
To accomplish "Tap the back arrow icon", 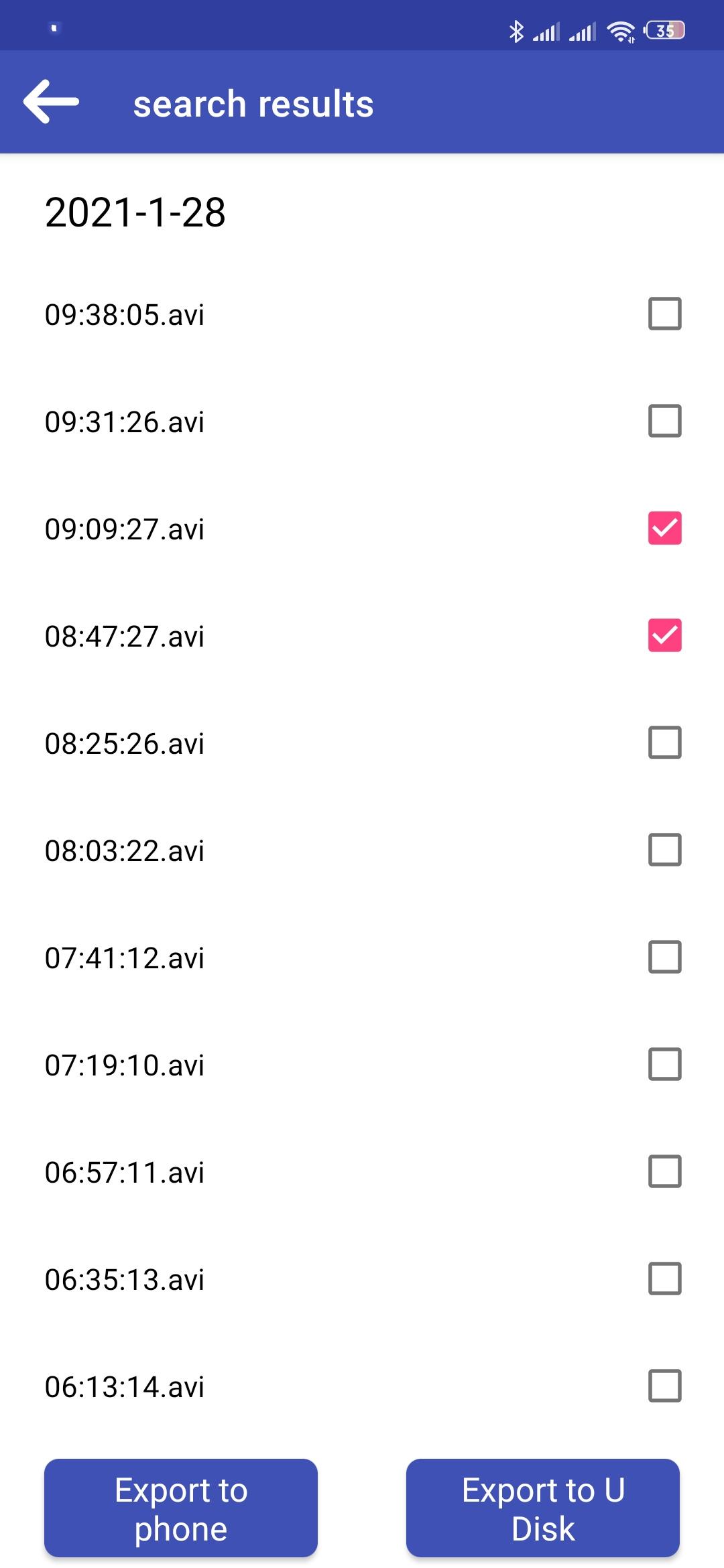I will point(51,102).
